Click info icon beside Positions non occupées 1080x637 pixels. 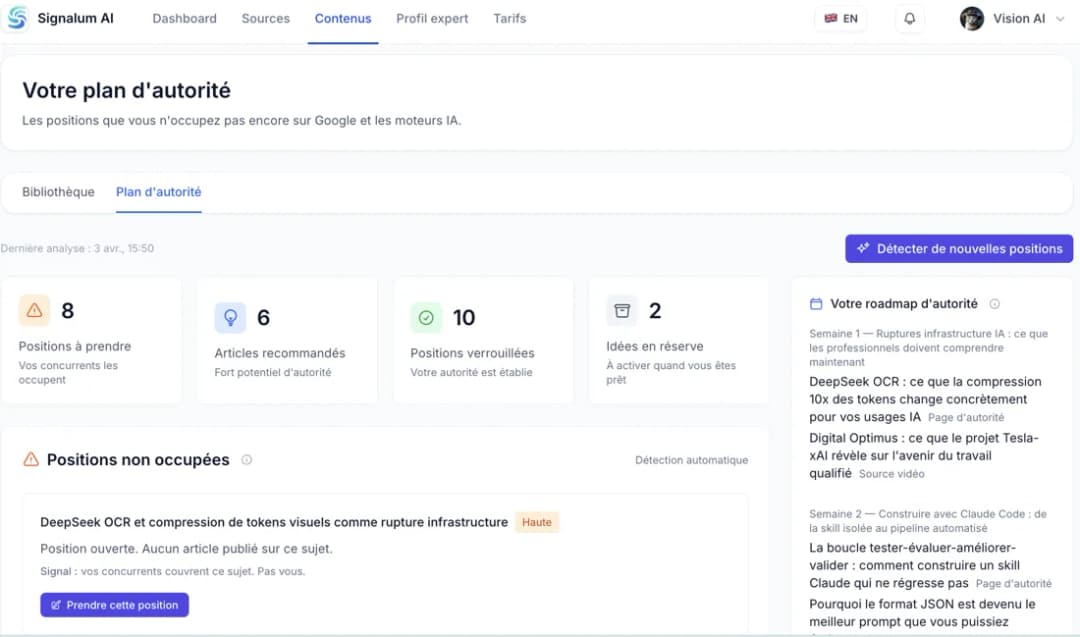click(247, 460)
